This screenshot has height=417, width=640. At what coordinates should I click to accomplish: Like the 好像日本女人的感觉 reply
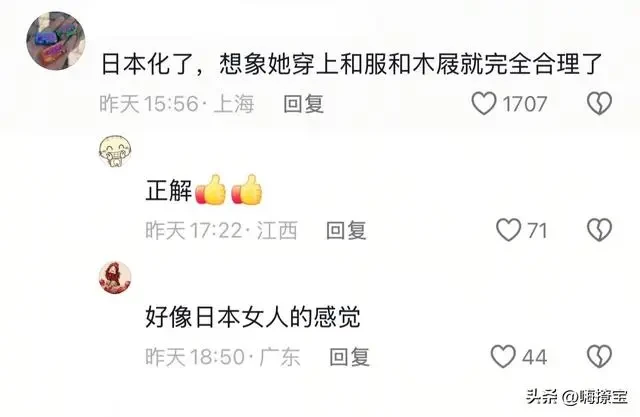pyautogui.click(x=503, y=356)
